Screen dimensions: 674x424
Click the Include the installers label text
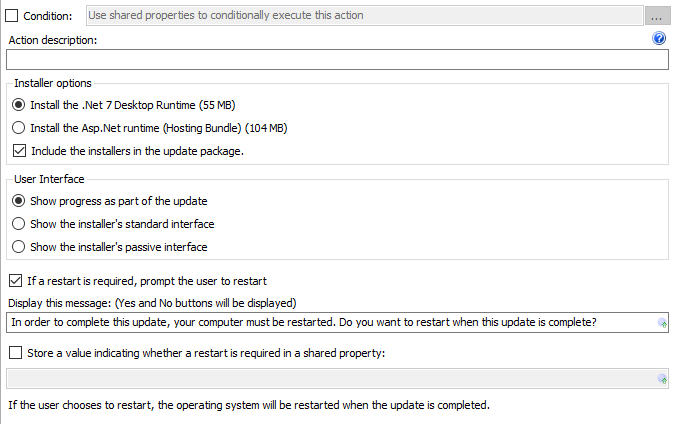pos(138,151)
